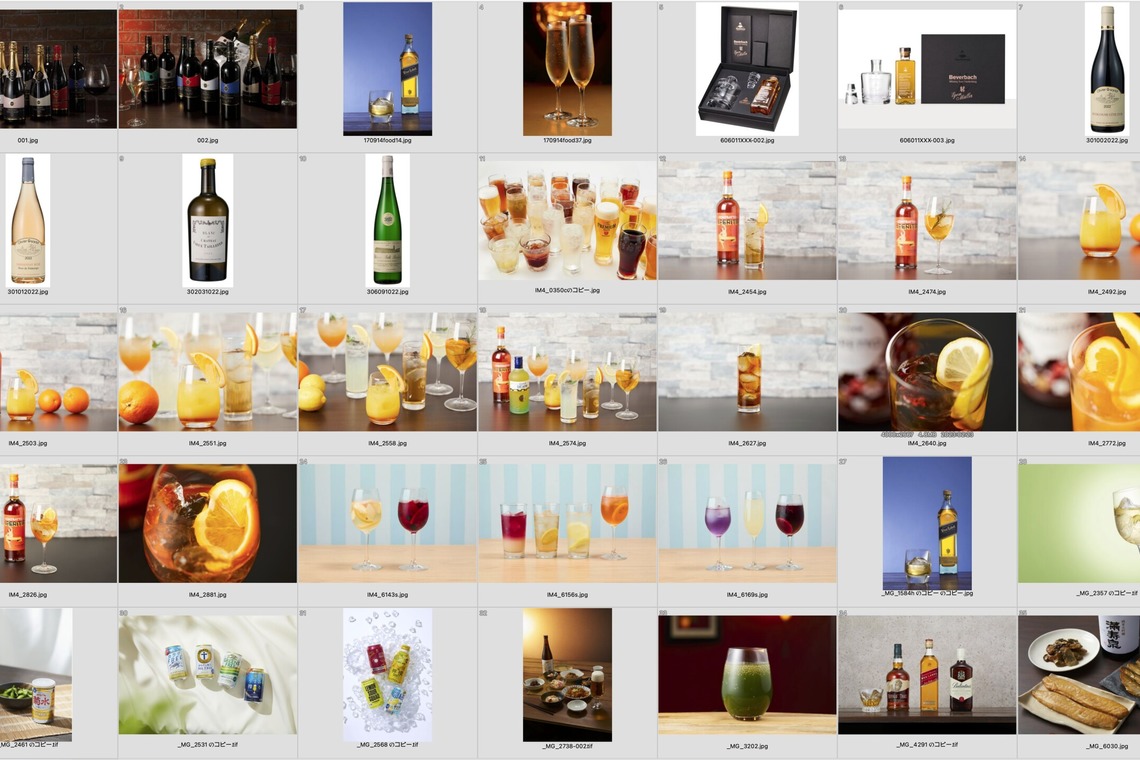Select thumbnail 170914food14.jpg with whisky bottle
This screenshot has width=1140, height=760.
pyautogui.click(x=387, y=68)
